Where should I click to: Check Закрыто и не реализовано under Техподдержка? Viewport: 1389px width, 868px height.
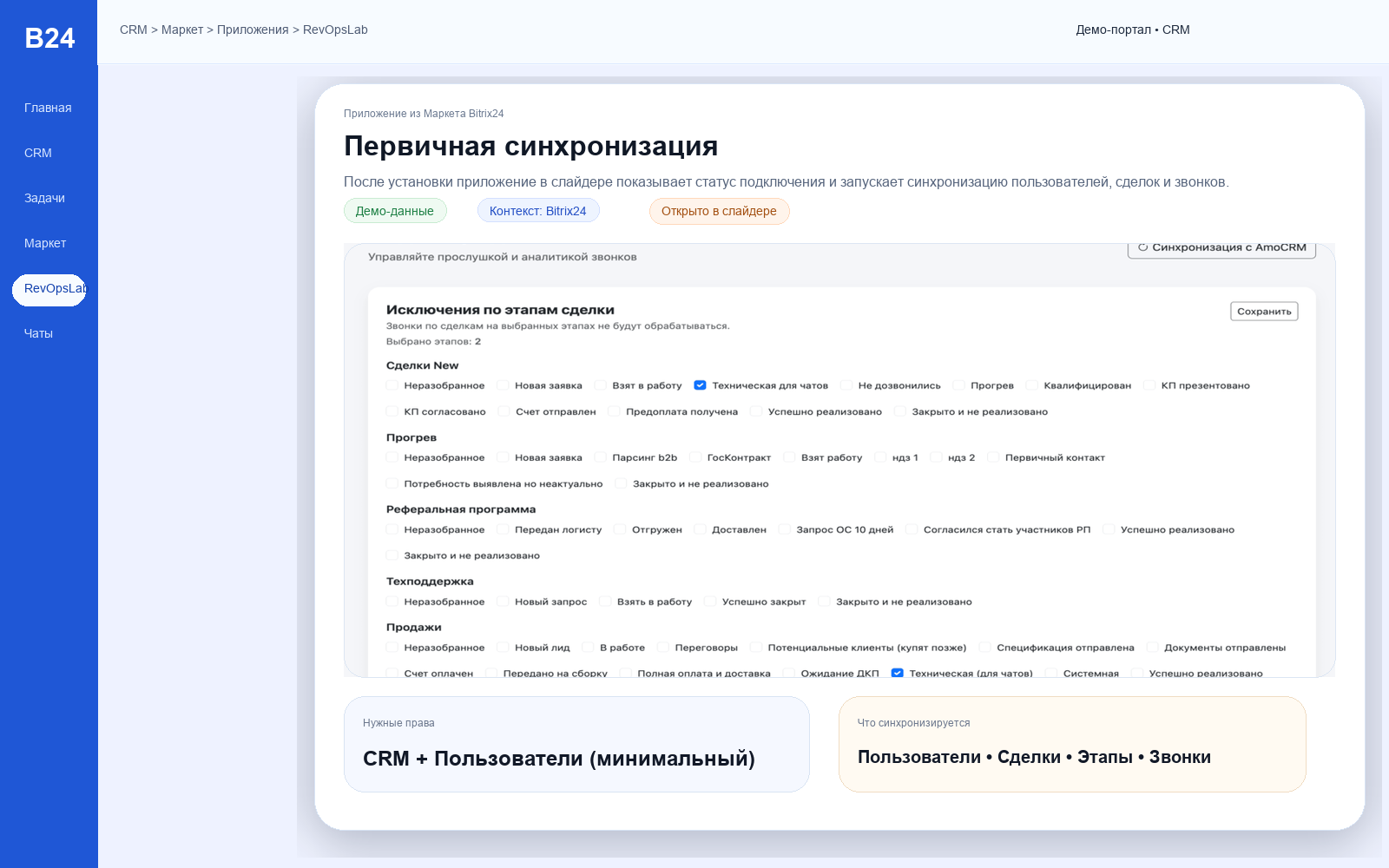[x=824, y=602]
